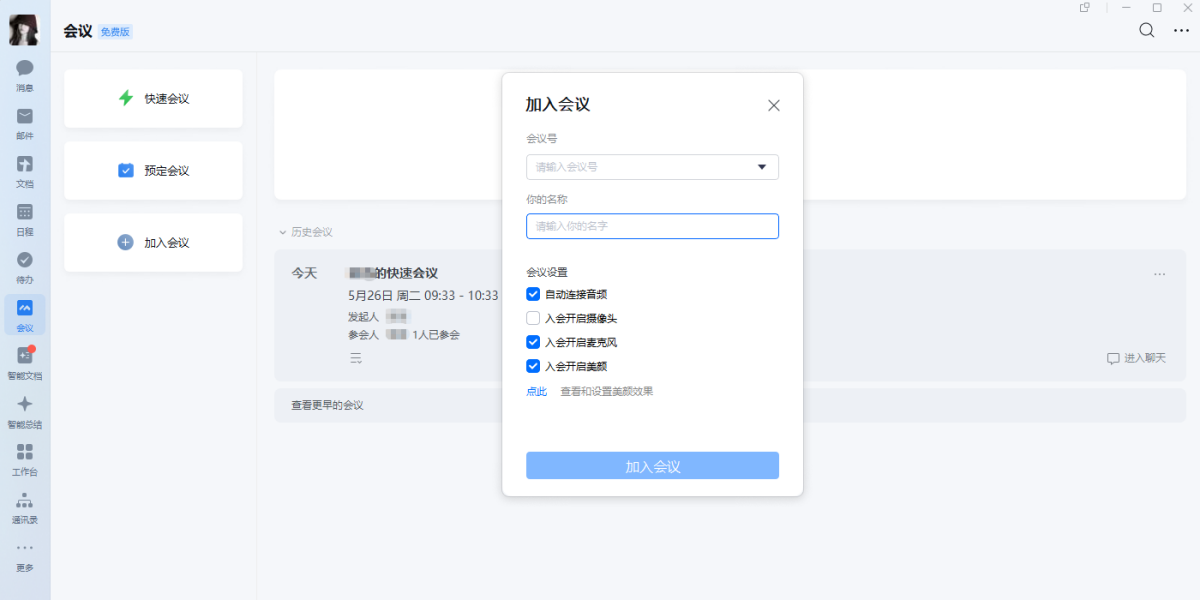Open Schedule Meeting (预定会议) card
The height and width of the screenshot is (600, 1200).
point(153,170)
